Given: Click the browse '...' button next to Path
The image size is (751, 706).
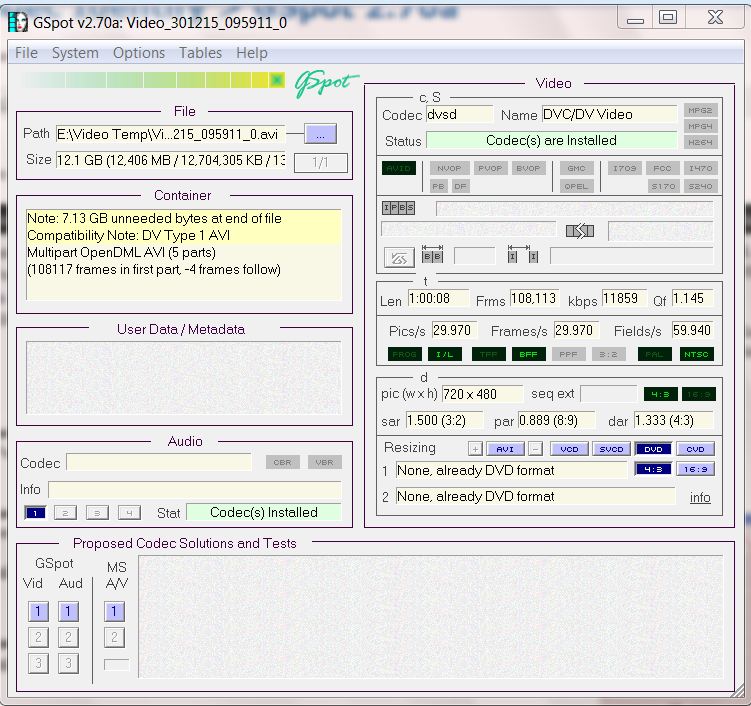Looking at the screenshot, I should 320,135.
